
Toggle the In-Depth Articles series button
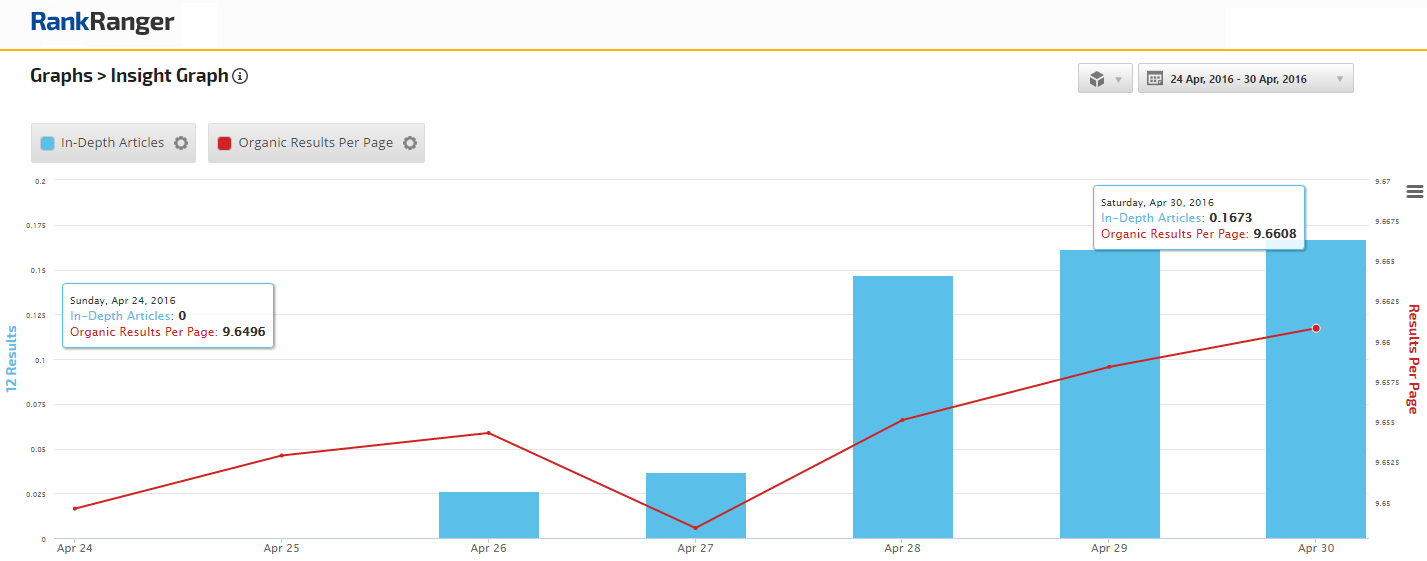[113, 143]
